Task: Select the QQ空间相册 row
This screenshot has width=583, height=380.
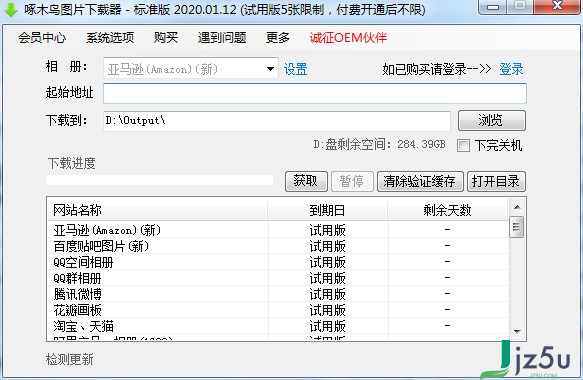Action: pos(278,262)
